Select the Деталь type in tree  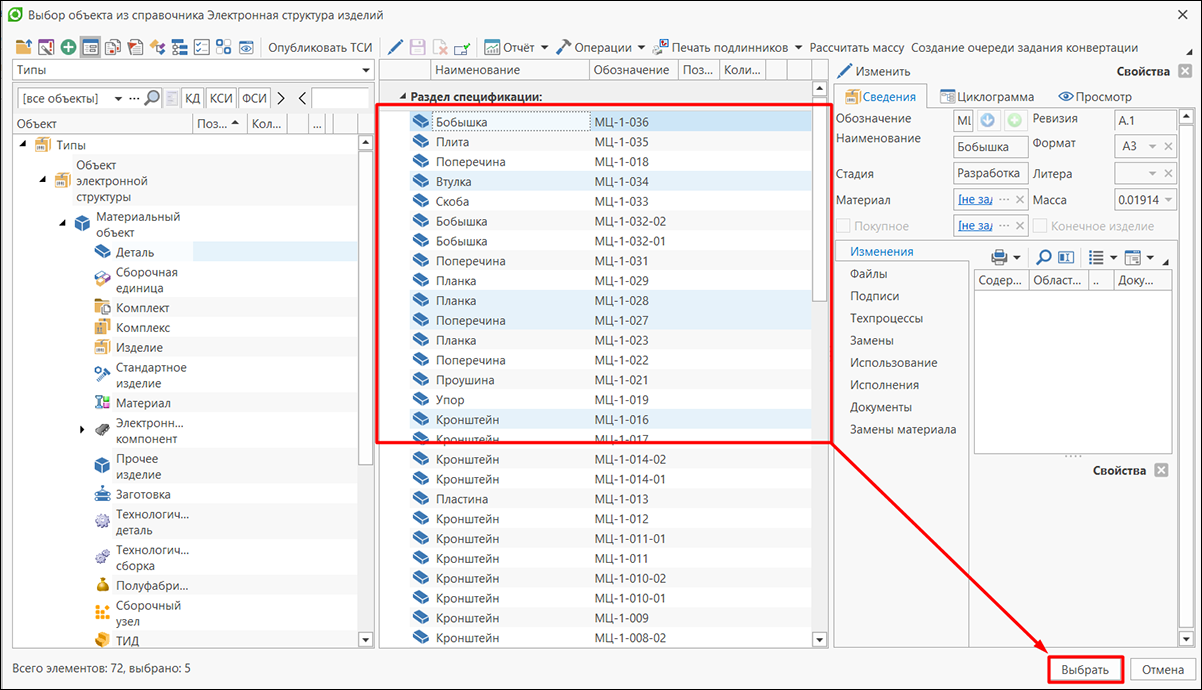pos(135,252)
